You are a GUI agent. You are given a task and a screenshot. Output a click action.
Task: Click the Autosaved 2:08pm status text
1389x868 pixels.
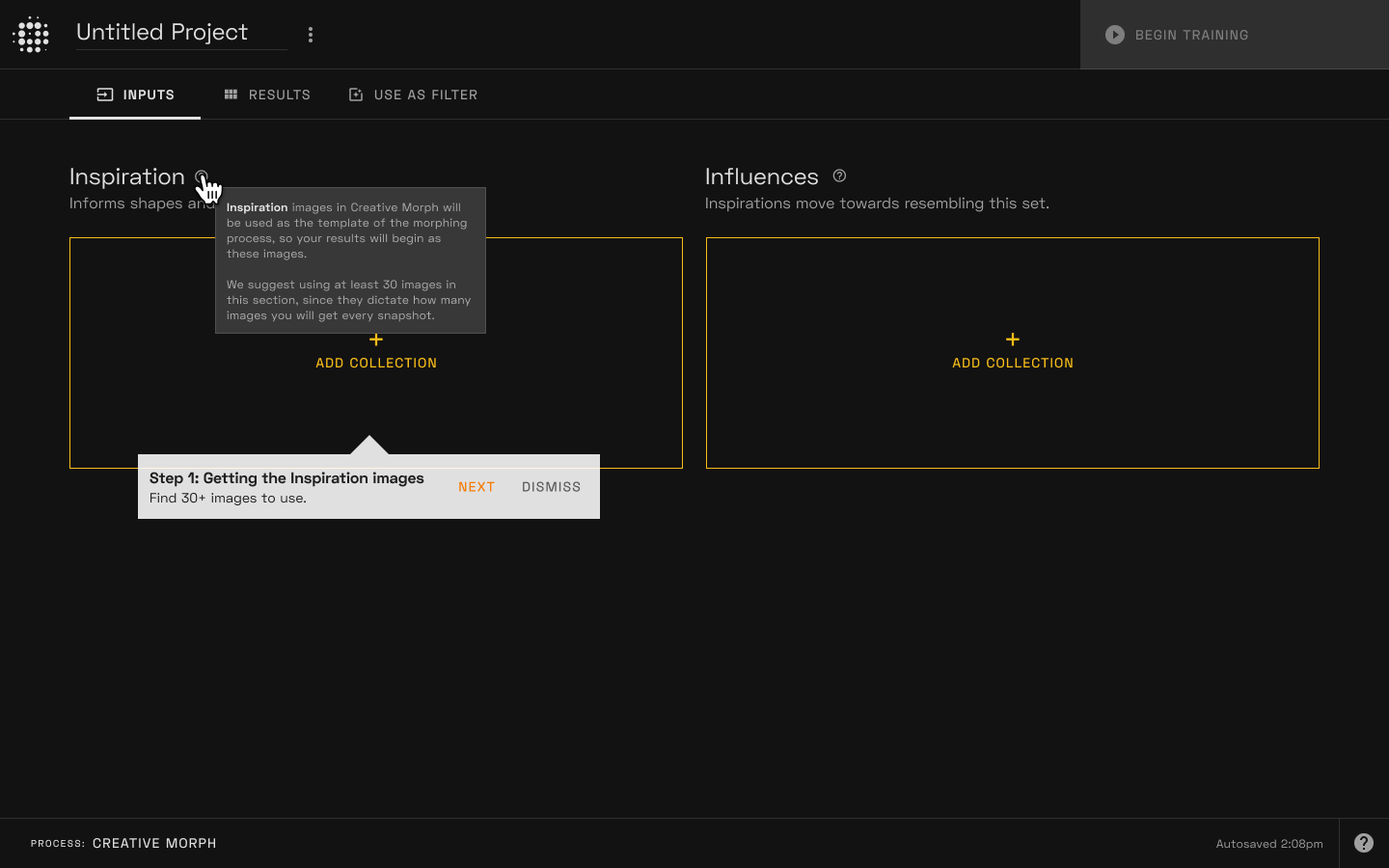(x=1268, y=844)
